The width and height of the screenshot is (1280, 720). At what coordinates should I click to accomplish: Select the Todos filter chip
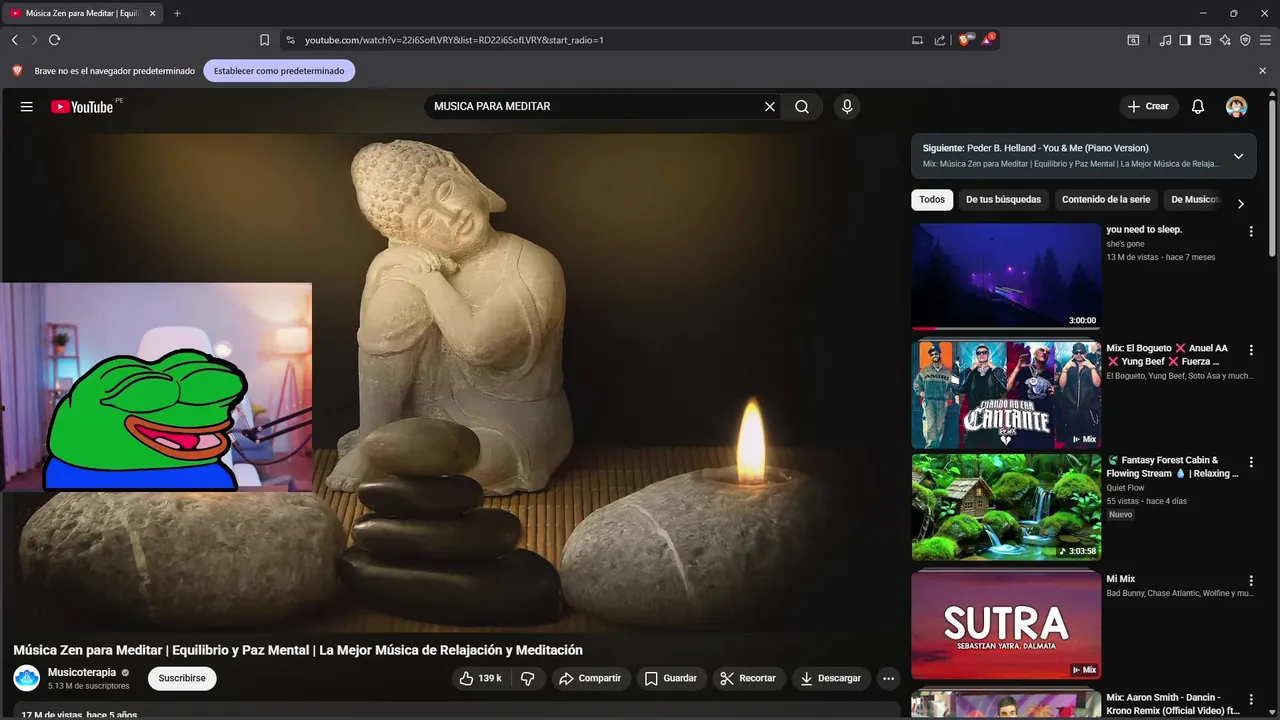point(932,200)
